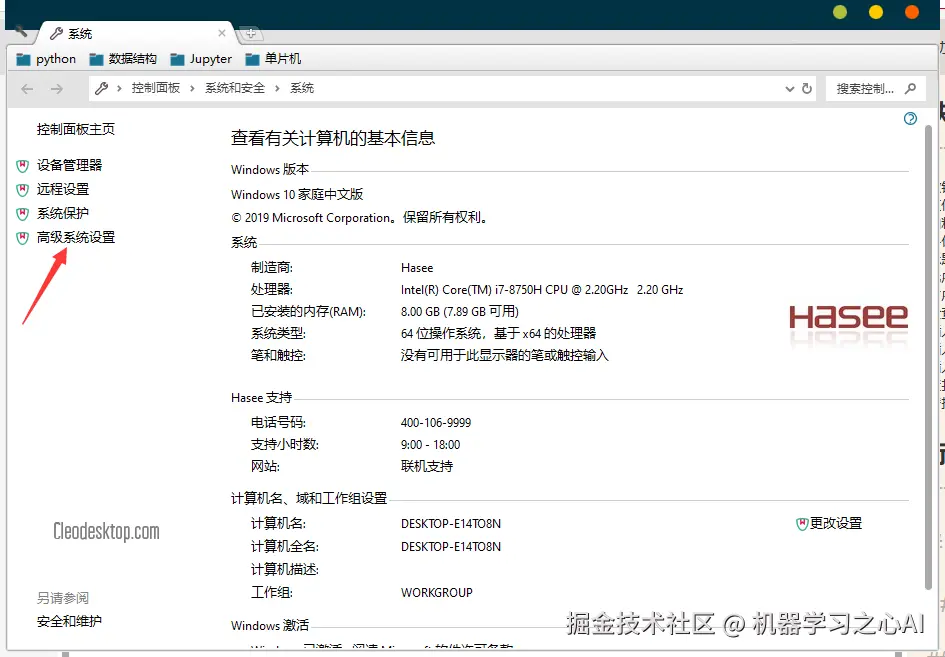This screenshot has width=945, height=657.
Task: Click the shield icon beside 远程设置
Action: (22, 190)
